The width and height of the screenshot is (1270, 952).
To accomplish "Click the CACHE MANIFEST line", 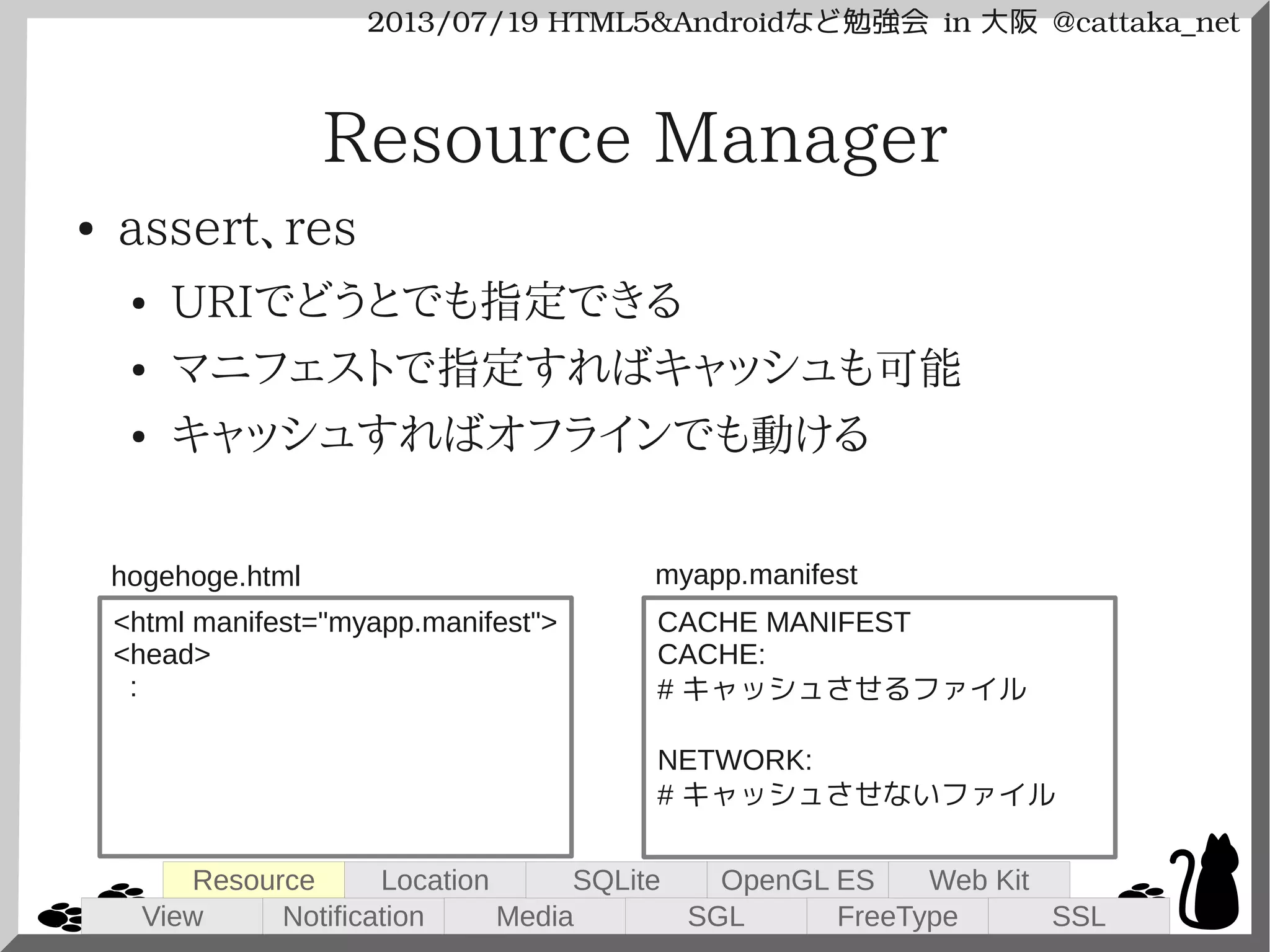I will coord(784,622).
